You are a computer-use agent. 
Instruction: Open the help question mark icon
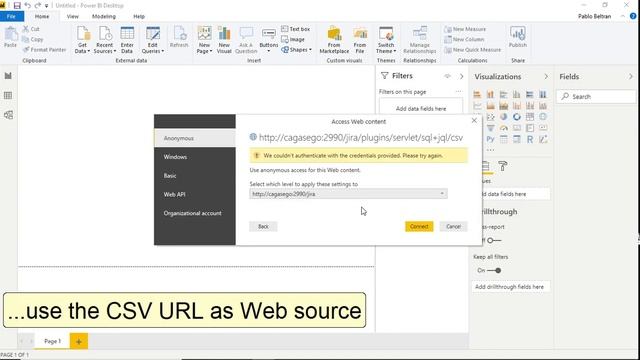point(633,16)
